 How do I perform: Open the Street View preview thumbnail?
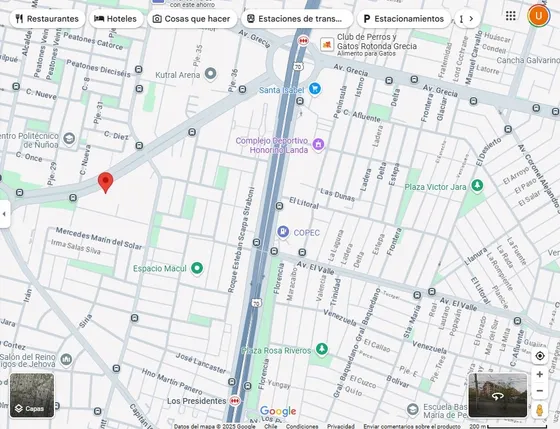[498, 395]
